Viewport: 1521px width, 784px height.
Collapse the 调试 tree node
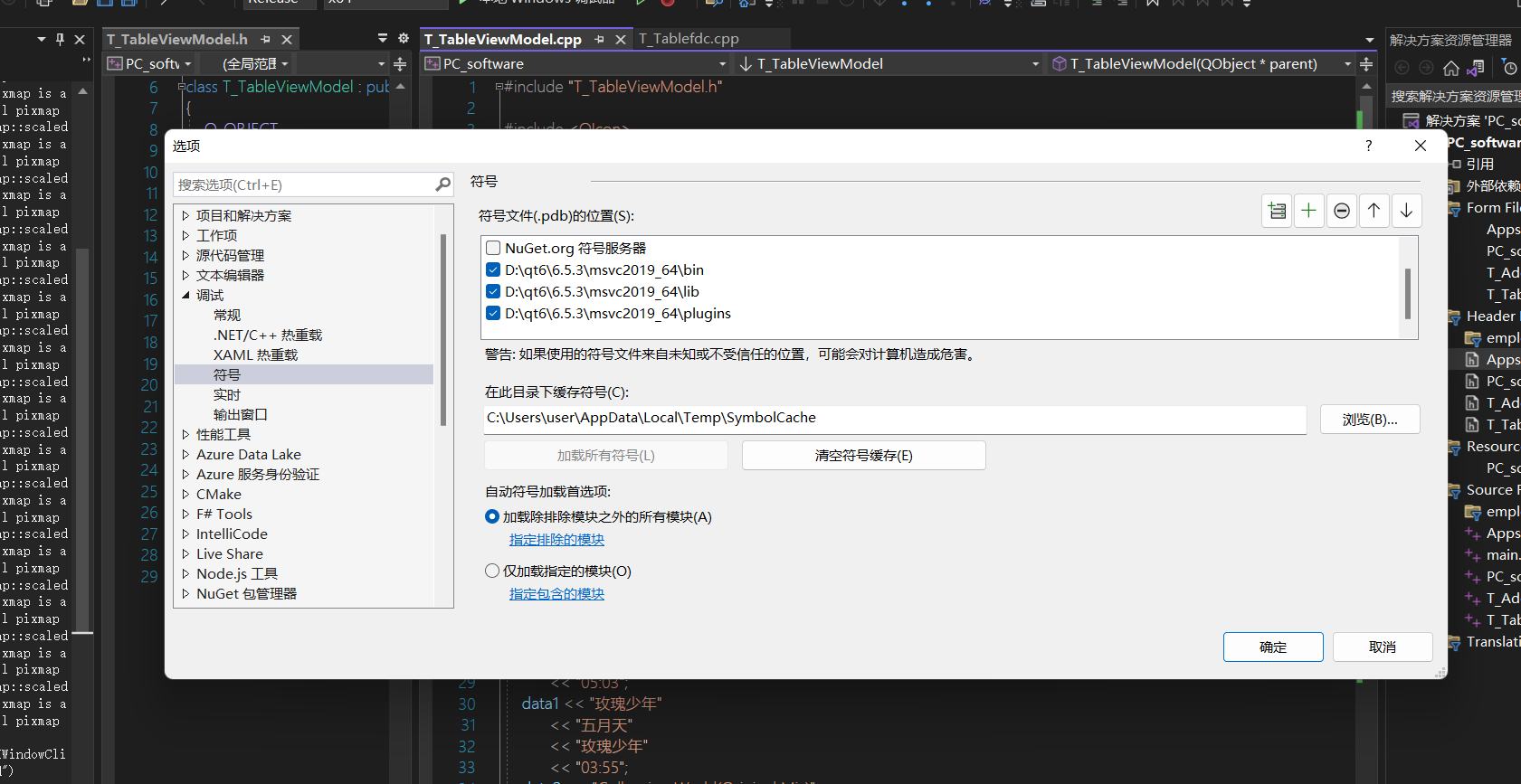pyautogui.click(x=185, y=295)
